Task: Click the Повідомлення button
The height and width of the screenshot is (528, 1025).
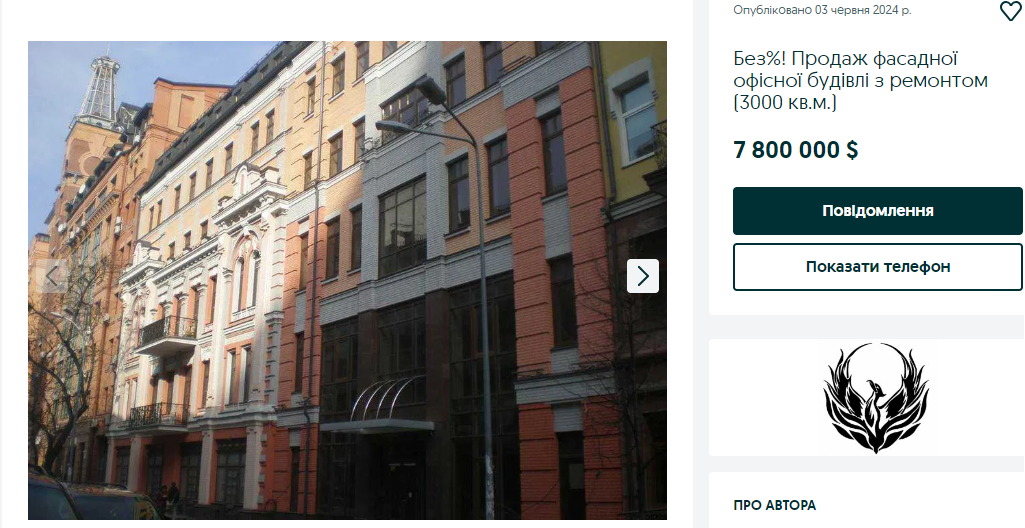Action: (x=877, y=211)
